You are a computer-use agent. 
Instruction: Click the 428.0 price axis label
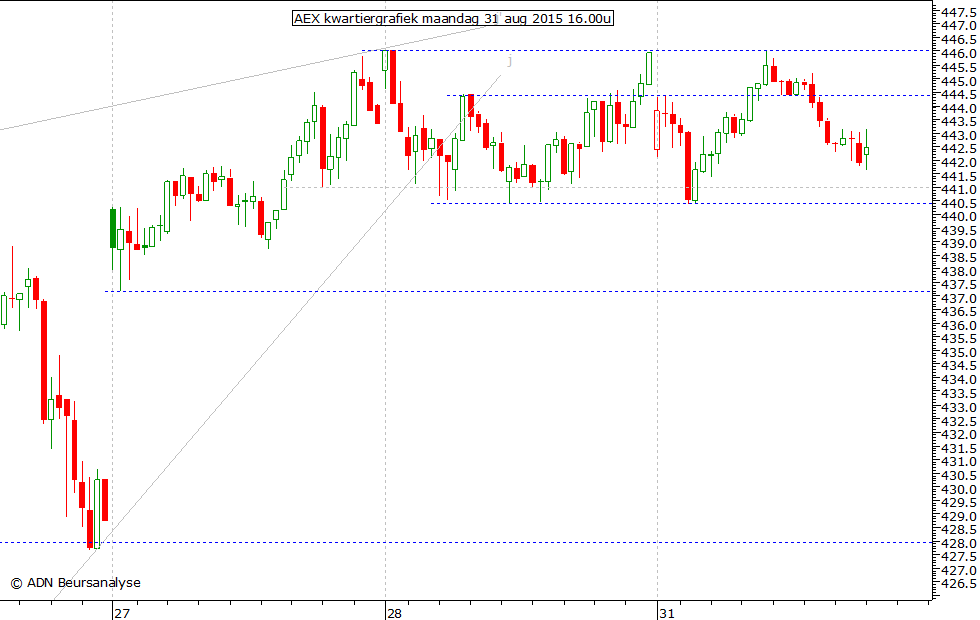959,544
